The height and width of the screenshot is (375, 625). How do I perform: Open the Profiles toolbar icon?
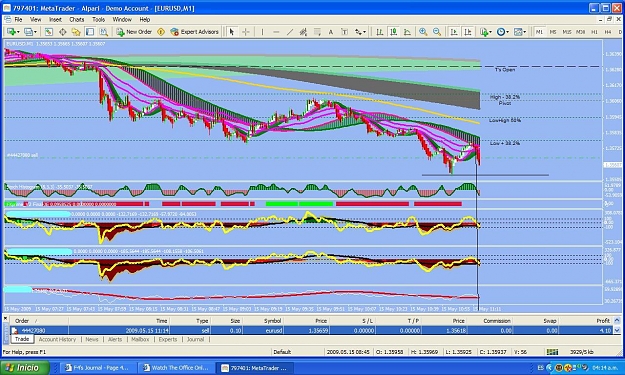pyautogui.click(x=28, y=32)
